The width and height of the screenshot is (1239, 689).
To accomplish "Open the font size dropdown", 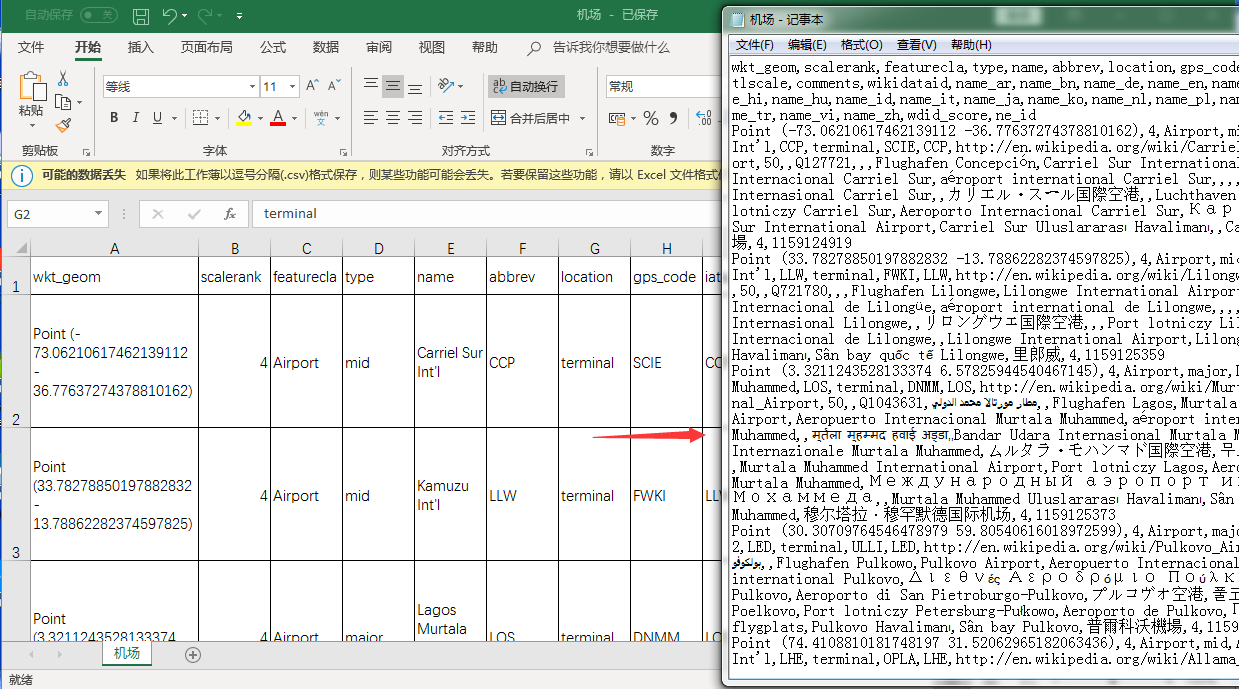I will click(x=294, y=87).
